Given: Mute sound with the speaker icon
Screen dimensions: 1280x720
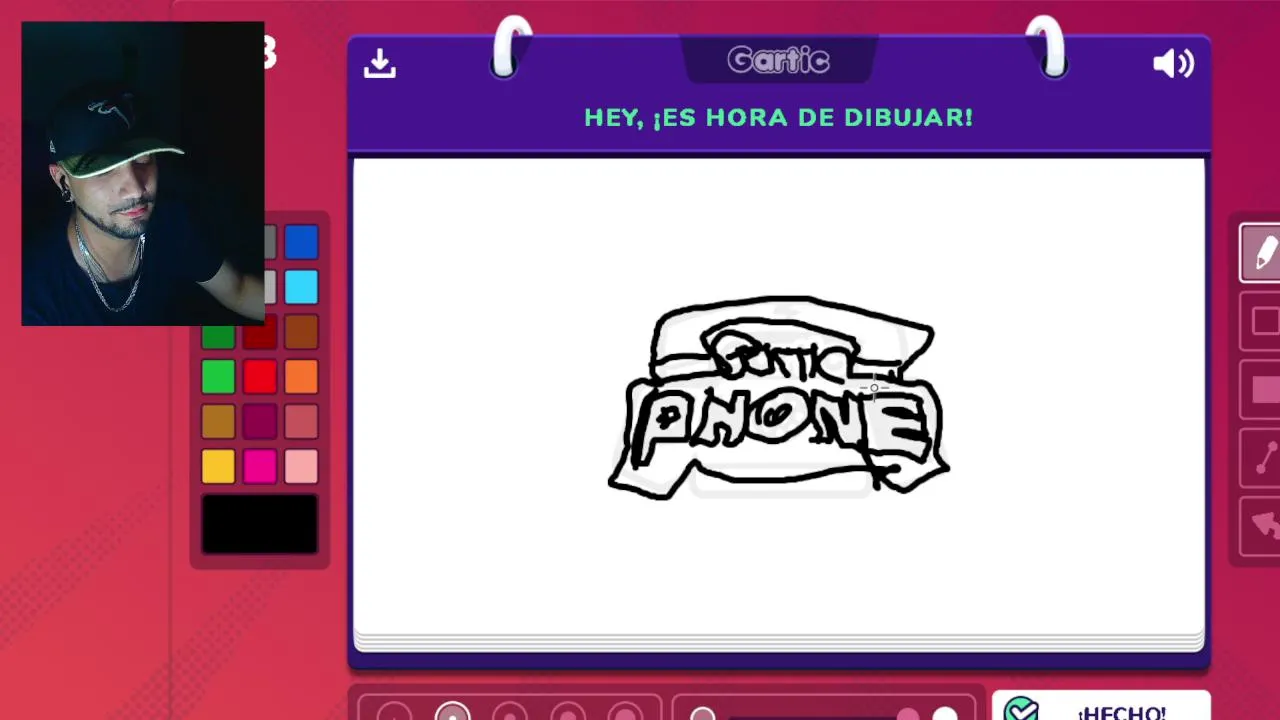Looking at the screenshot, I should [1173, 64].
